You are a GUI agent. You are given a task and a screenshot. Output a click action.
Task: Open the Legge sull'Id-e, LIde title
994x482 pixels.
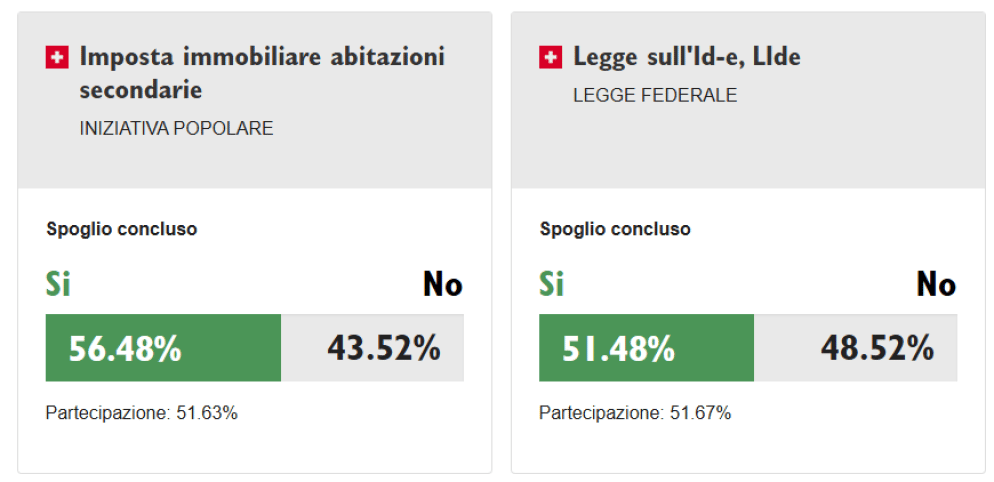click(x=687, y=57)
